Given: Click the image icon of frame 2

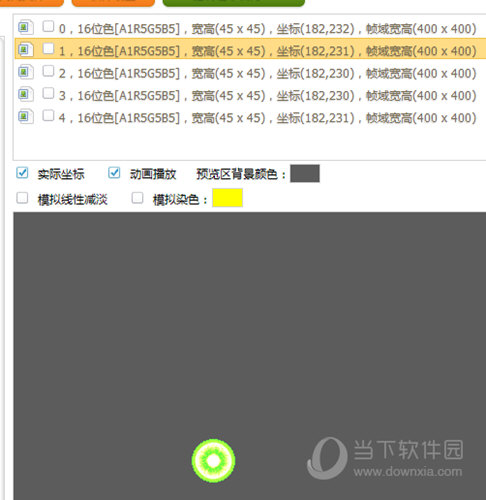Looking at the screenshot, I should pyautogui.click(x=25, y=72).
